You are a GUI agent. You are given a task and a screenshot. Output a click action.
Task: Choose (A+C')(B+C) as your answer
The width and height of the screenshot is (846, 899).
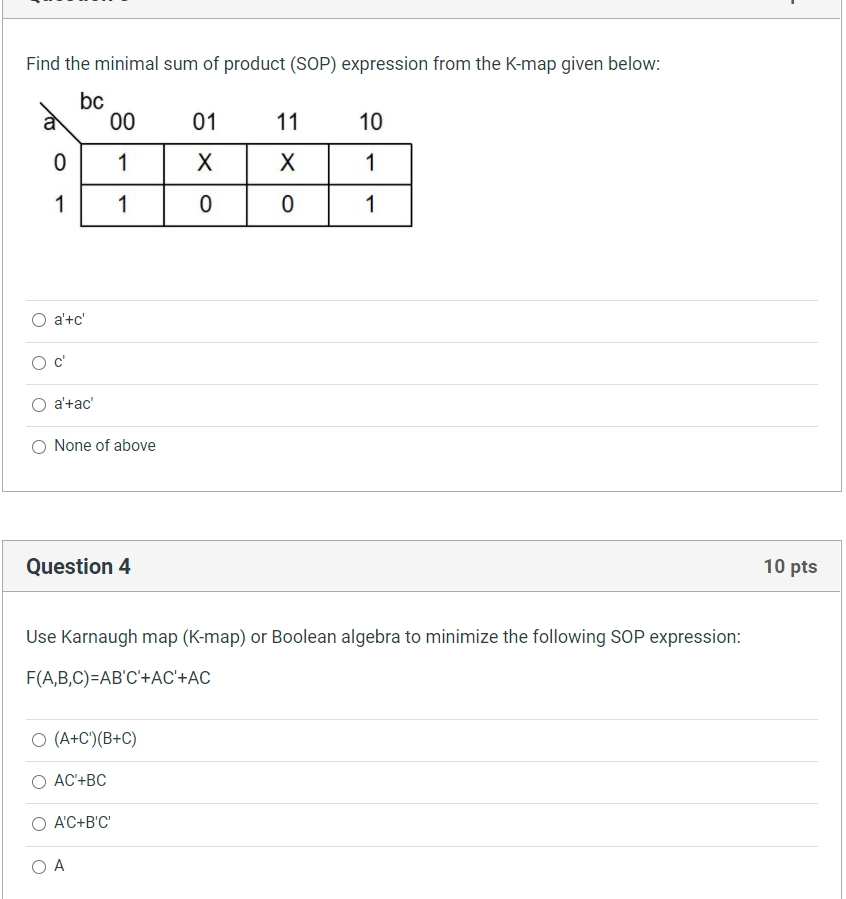point(38,739)
